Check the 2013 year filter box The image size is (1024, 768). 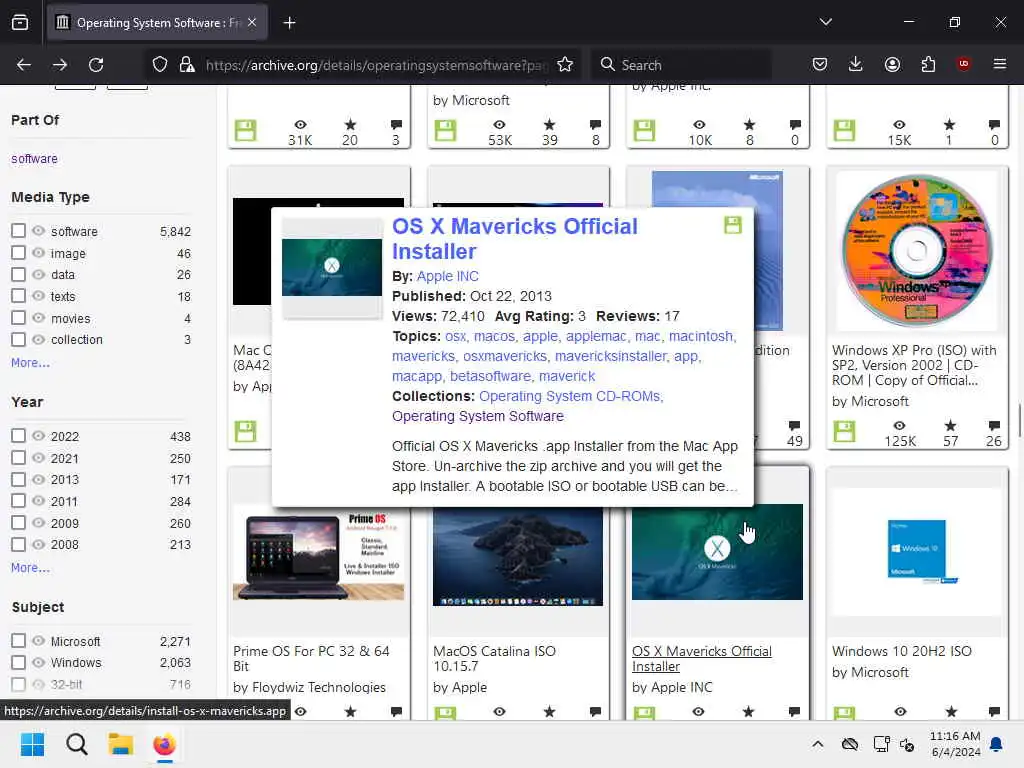click(18, 479)
